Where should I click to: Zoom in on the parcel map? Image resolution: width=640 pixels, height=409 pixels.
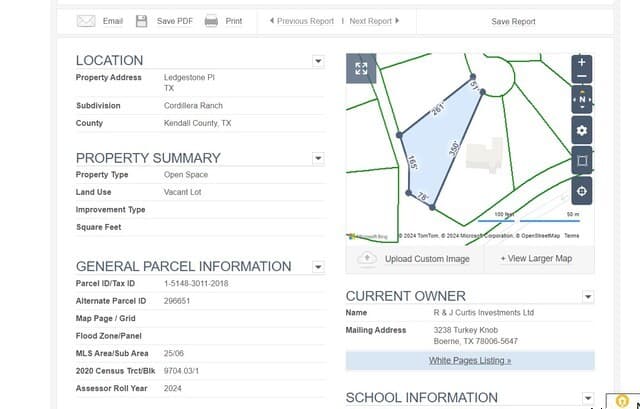click(582, 62)
